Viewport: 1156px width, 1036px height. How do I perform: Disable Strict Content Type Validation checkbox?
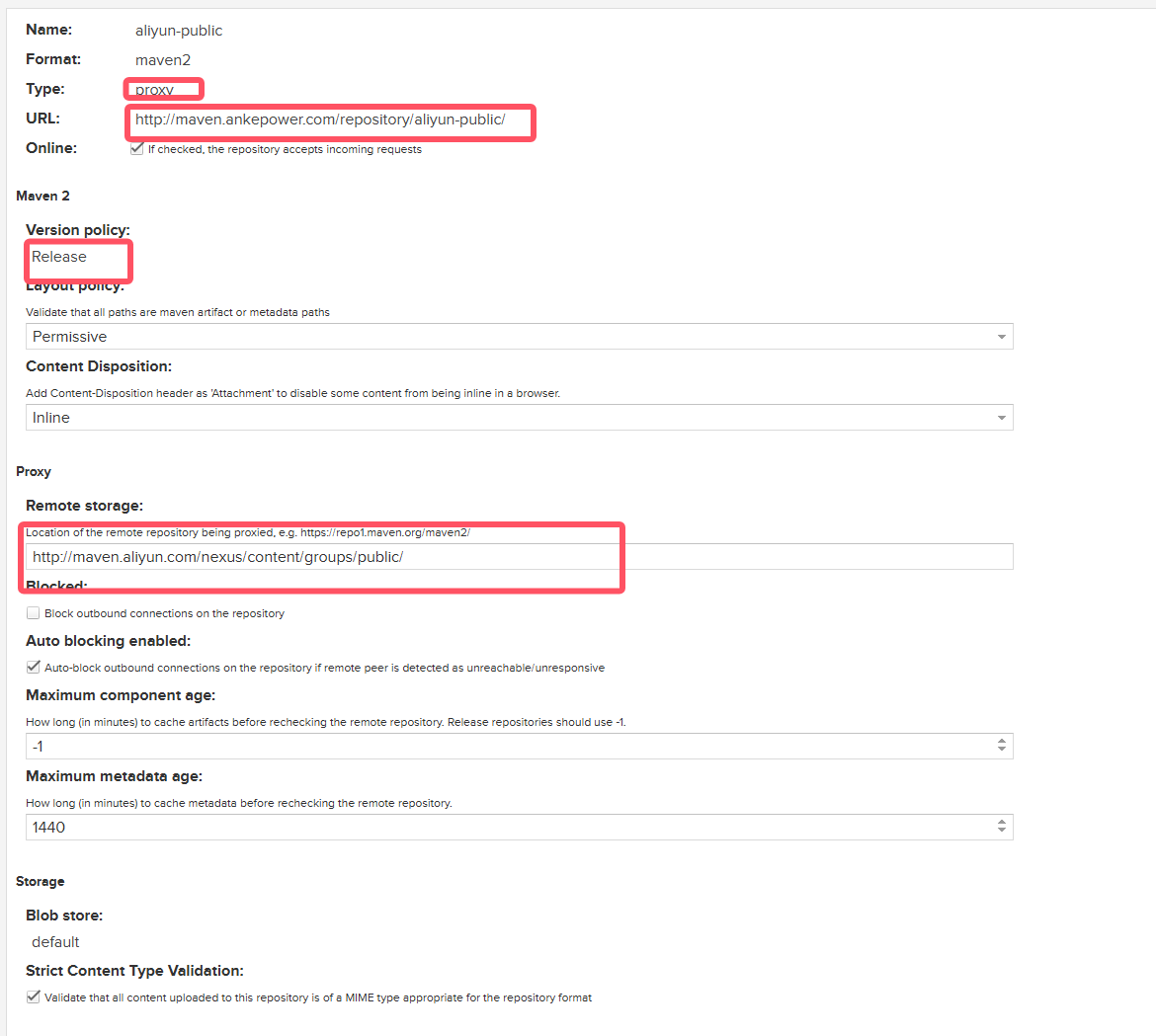pos(34,997)
